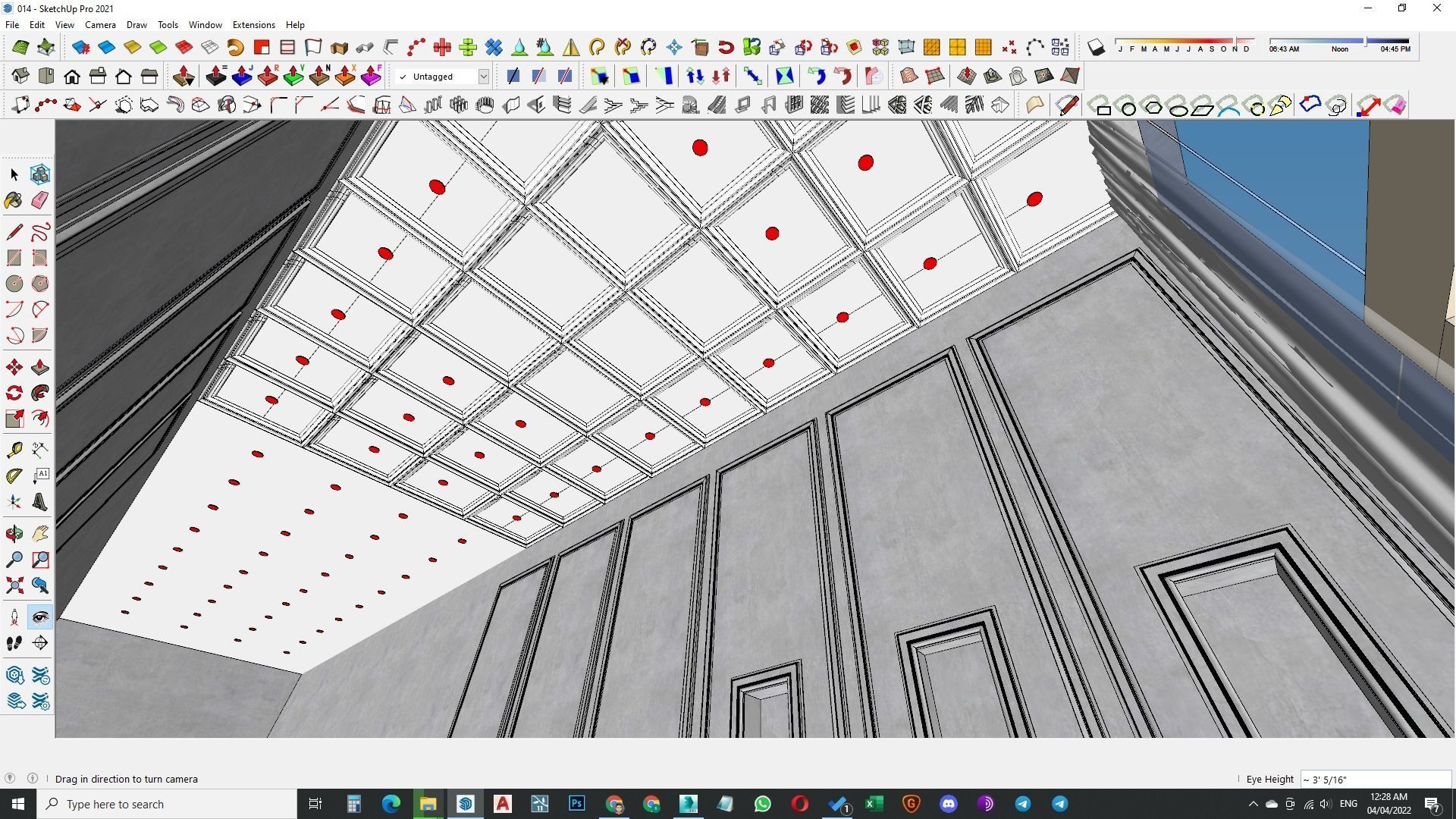Click the Eye Height measurement field
This screenshot has height=819, width=1456.
coord(1374,780)
